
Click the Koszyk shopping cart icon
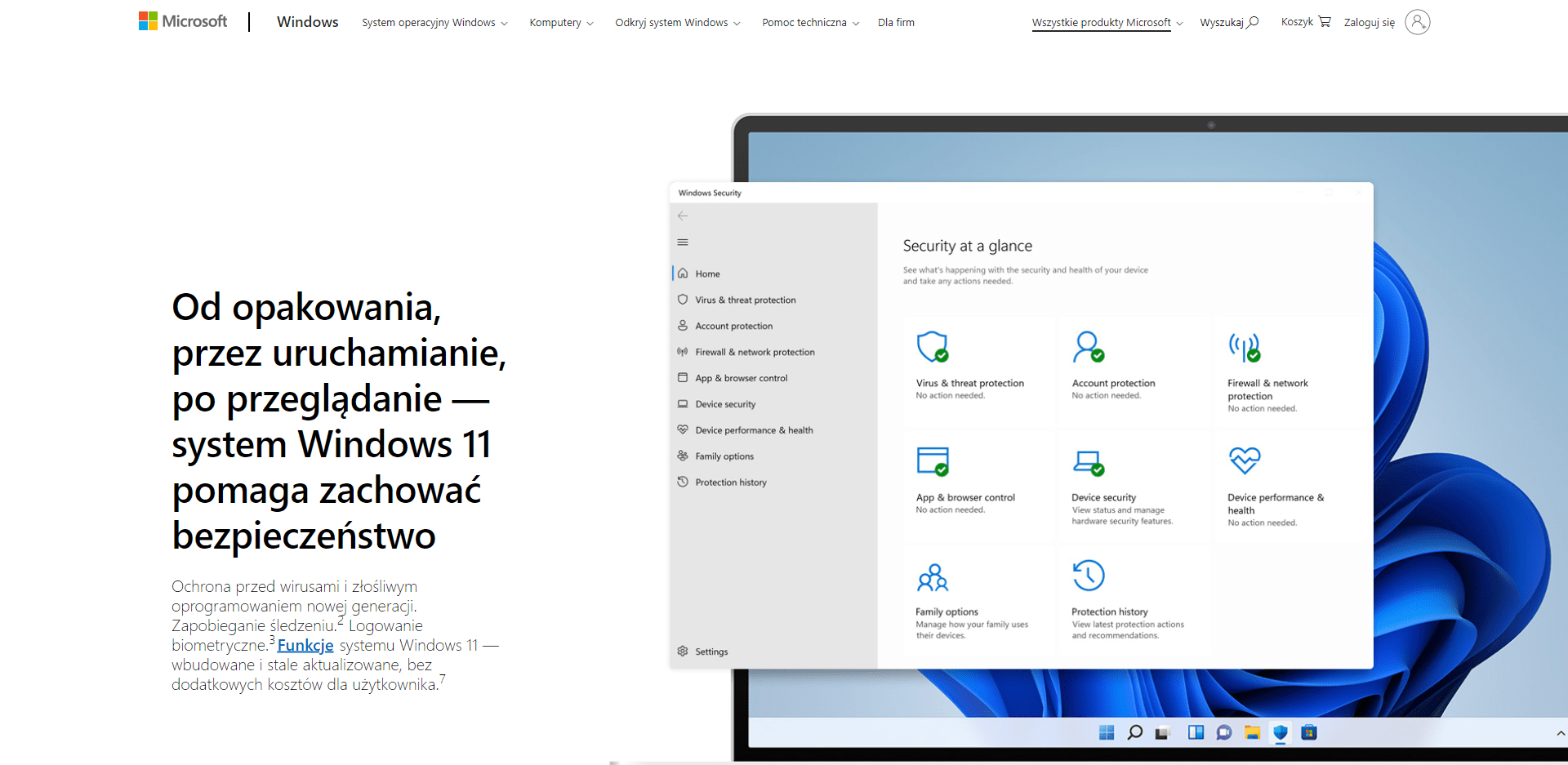point(1324,21)
